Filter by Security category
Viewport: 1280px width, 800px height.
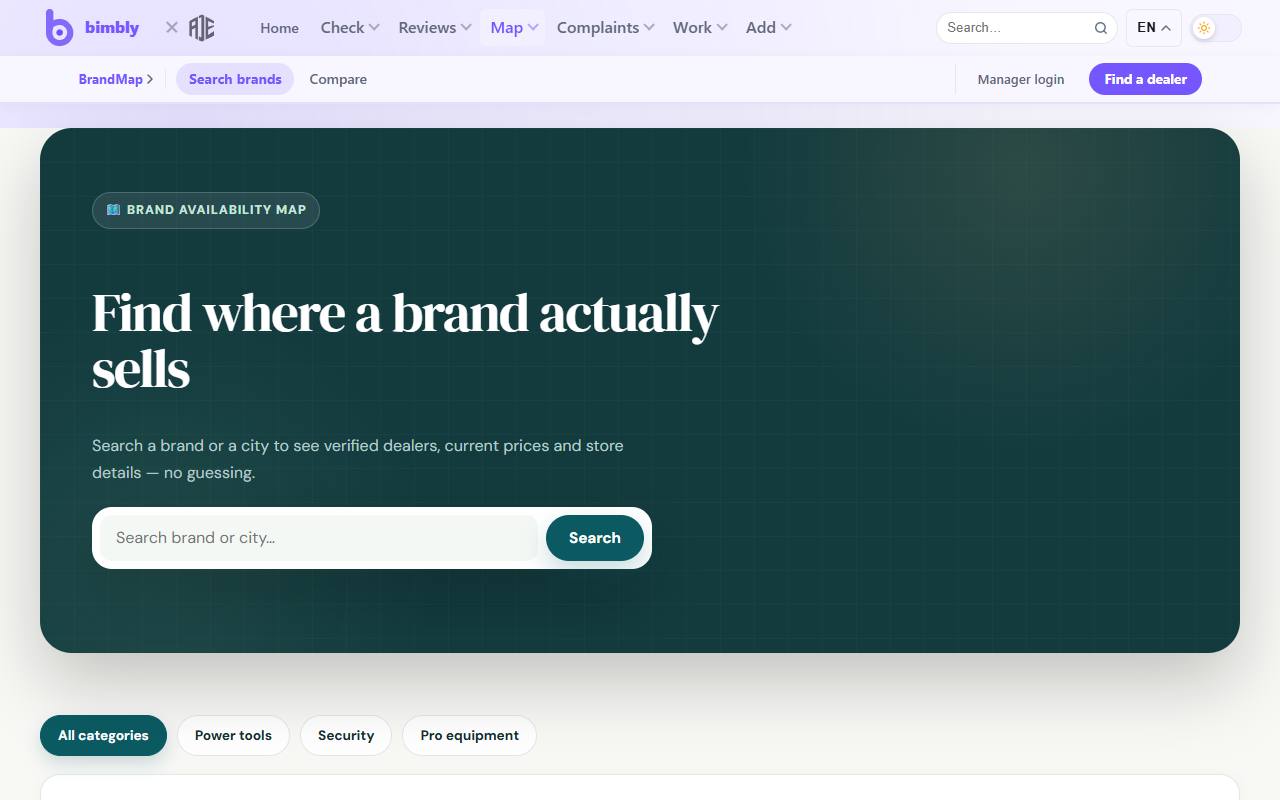[x=346, y=735]
